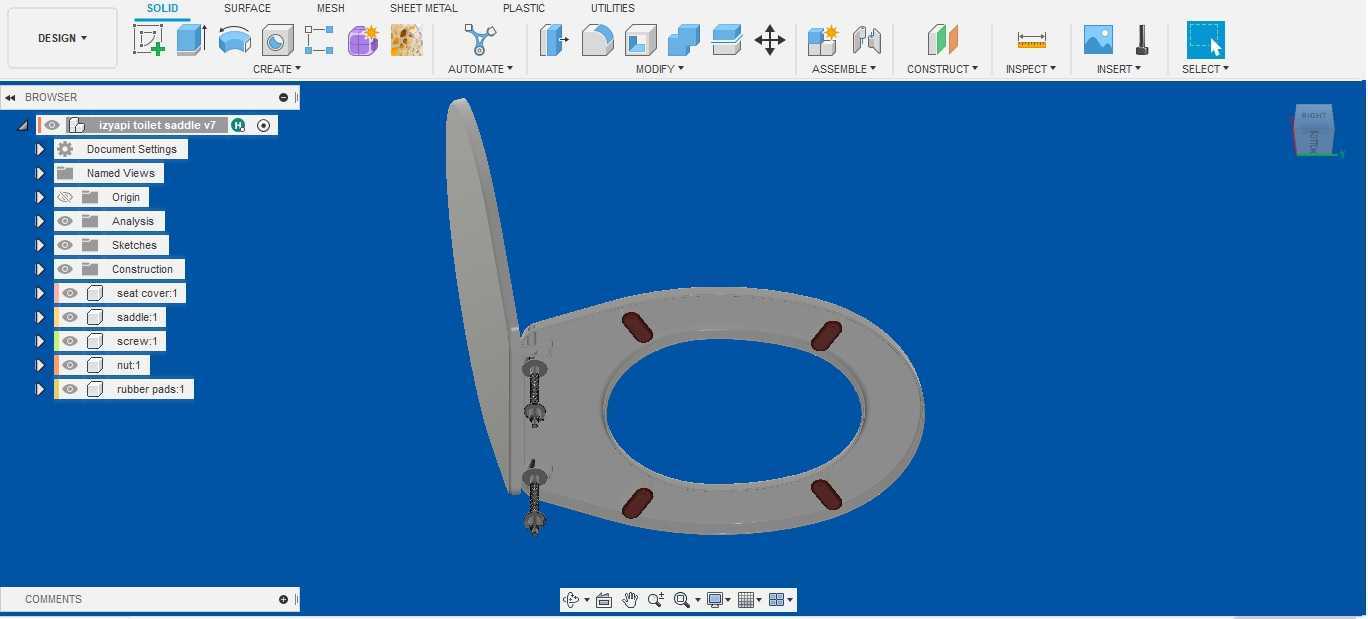Open the DESIGN workspace dropdown
The width and height of the screenshot is (1368, 619).
click(62, 38)
